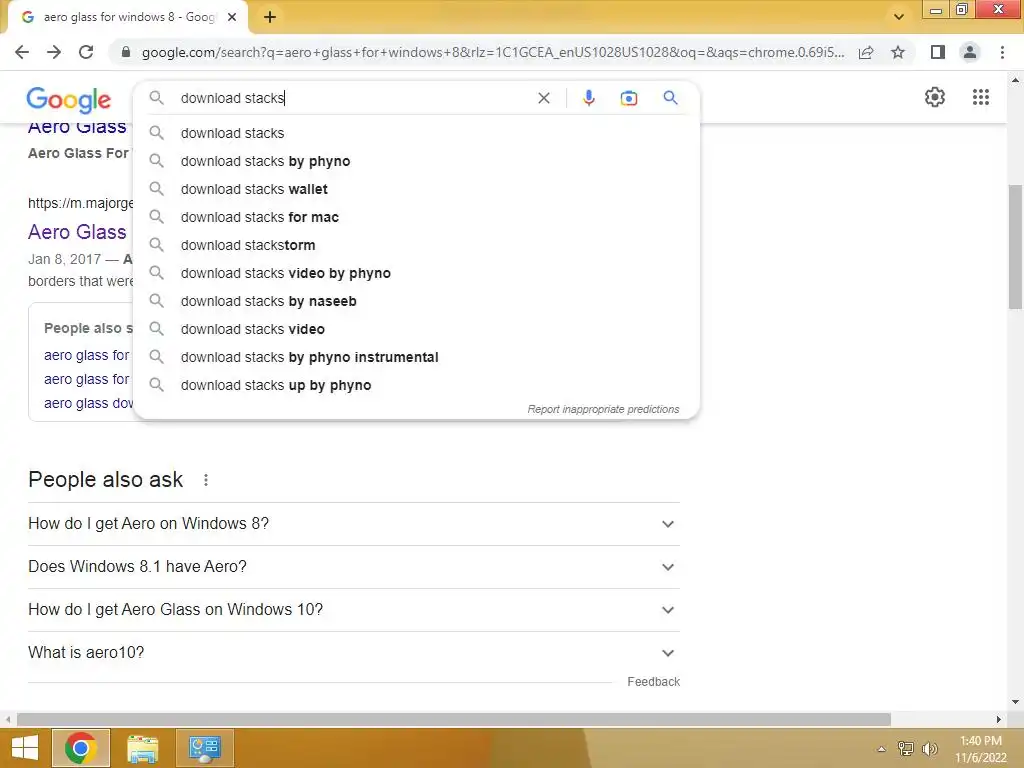Open the 'Aero Glass' result dated Jan 8, 2017
The image size is (1024, 768).
point(77,232)
